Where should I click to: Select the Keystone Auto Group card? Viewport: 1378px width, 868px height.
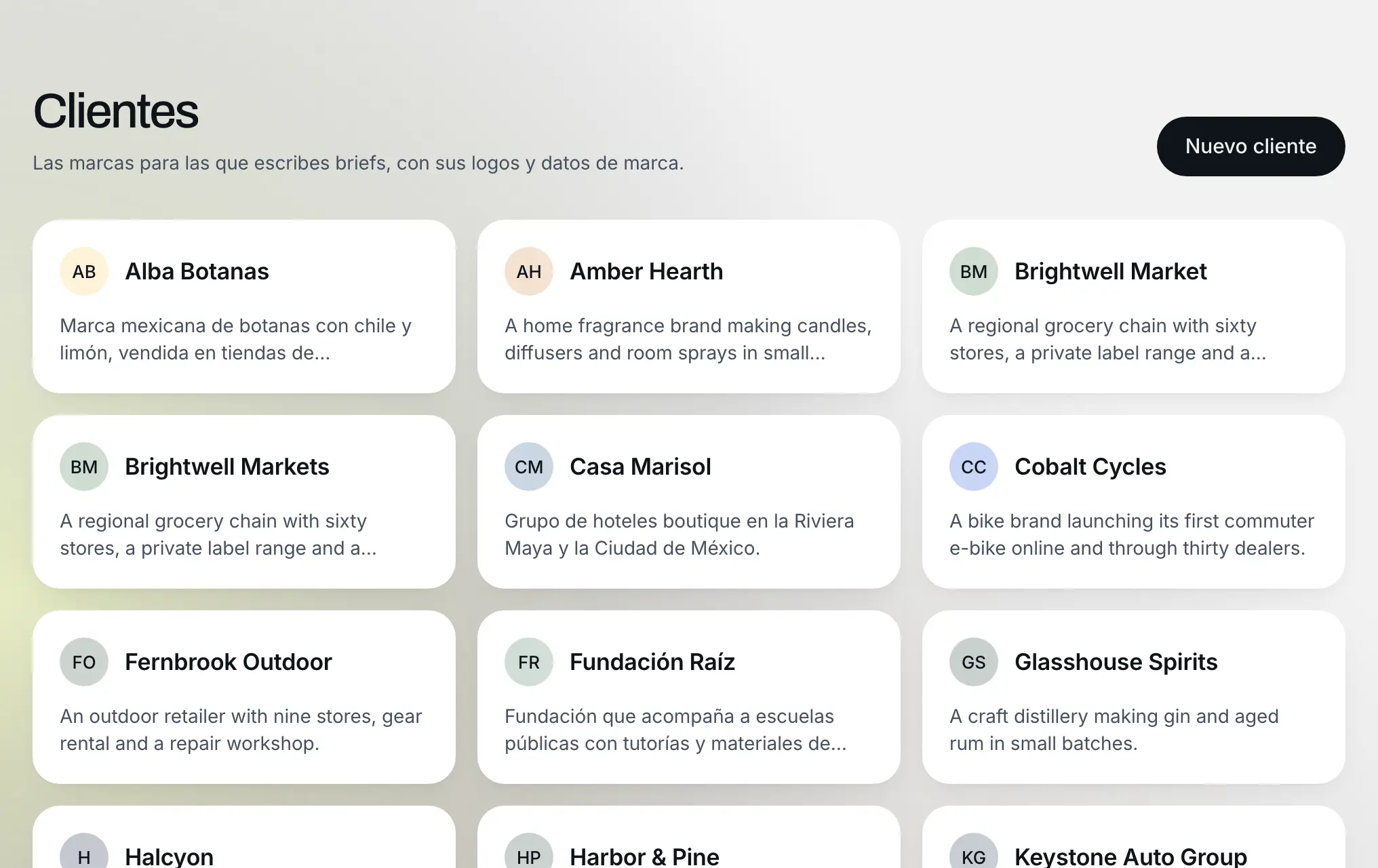[x=1134, y=837]
